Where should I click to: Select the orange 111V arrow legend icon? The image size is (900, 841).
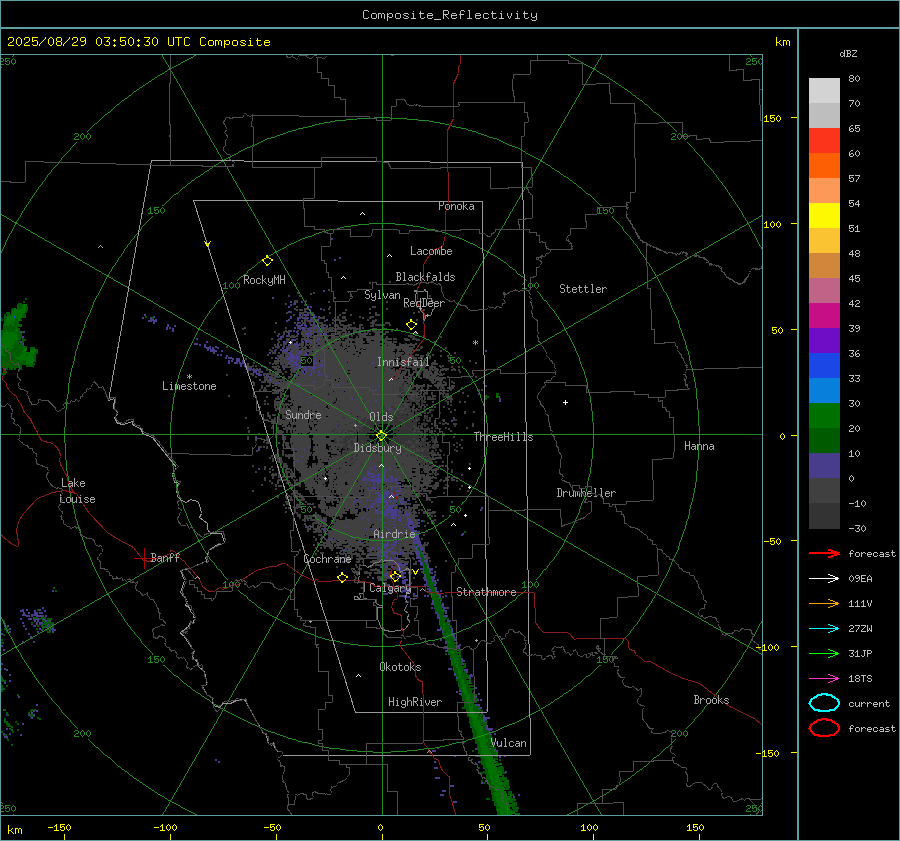pyautogui.click(x=824, y=603)
